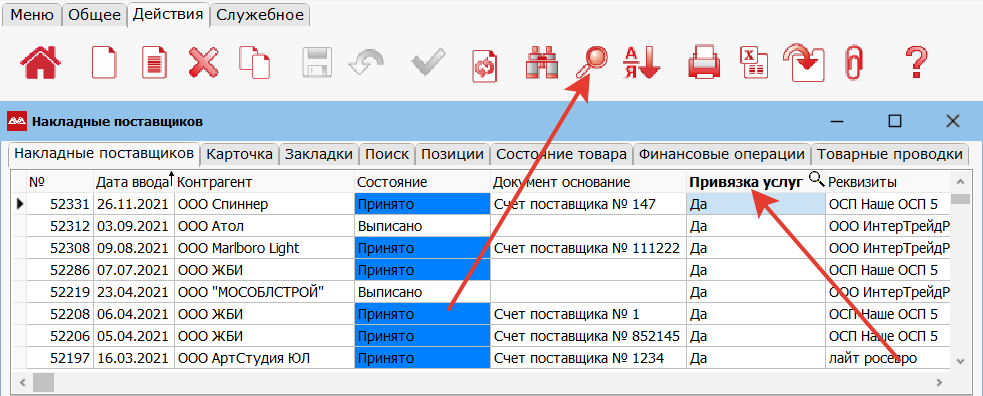Click invoice number 52286
The width and height of the screenshot is (983, 396).
tap(60, 270)
